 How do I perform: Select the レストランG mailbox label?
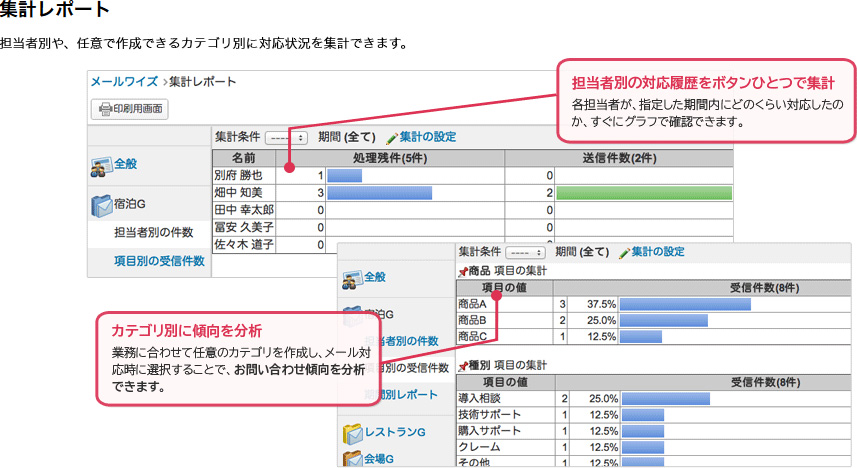click(398, 432)
